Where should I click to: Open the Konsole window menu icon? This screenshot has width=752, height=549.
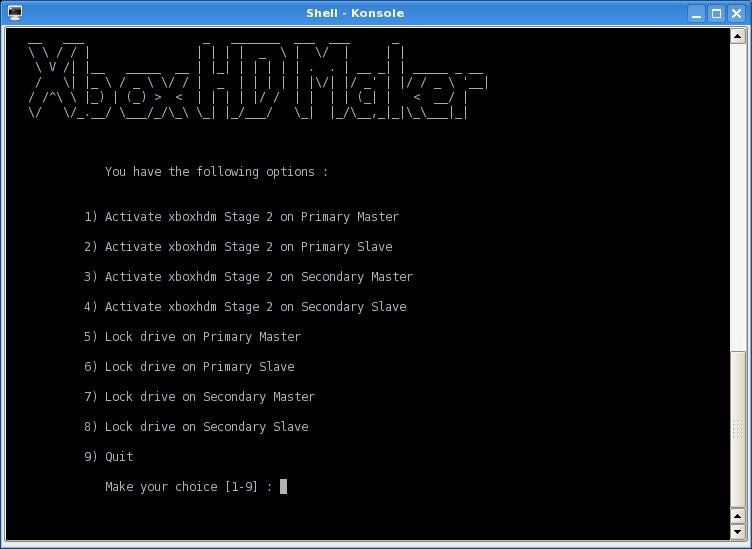tap(14, 13)
